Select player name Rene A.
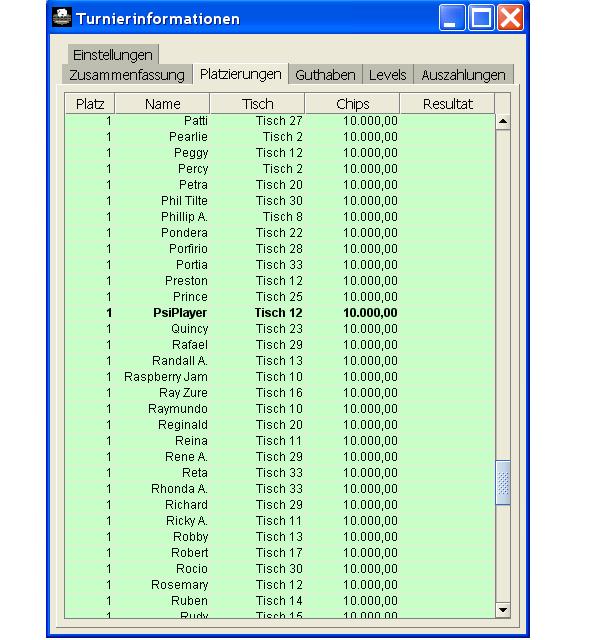The image size is (591, 640). pos(186,456)
